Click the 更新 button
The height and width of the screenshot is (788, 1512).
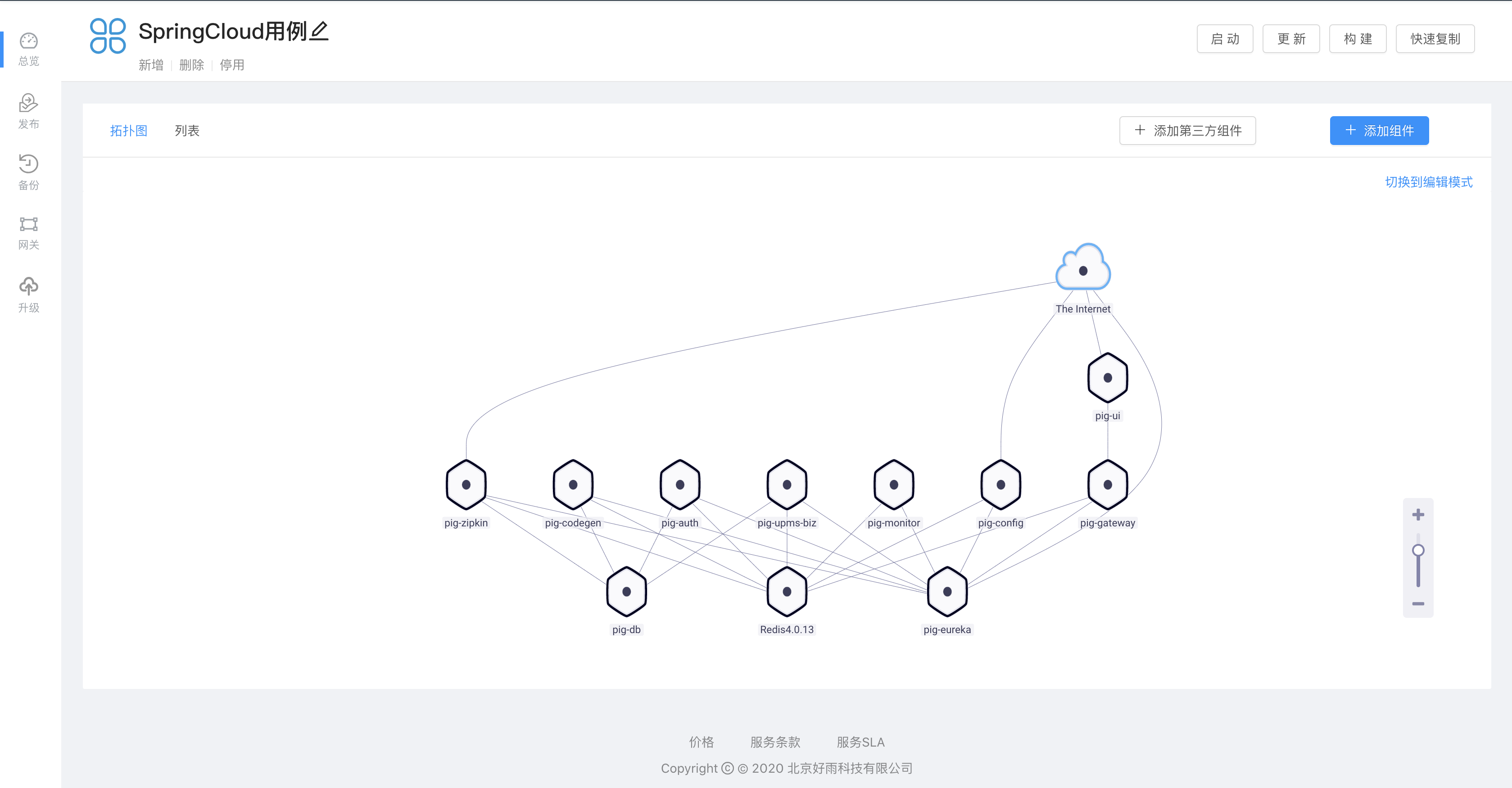pos(1291,39)
